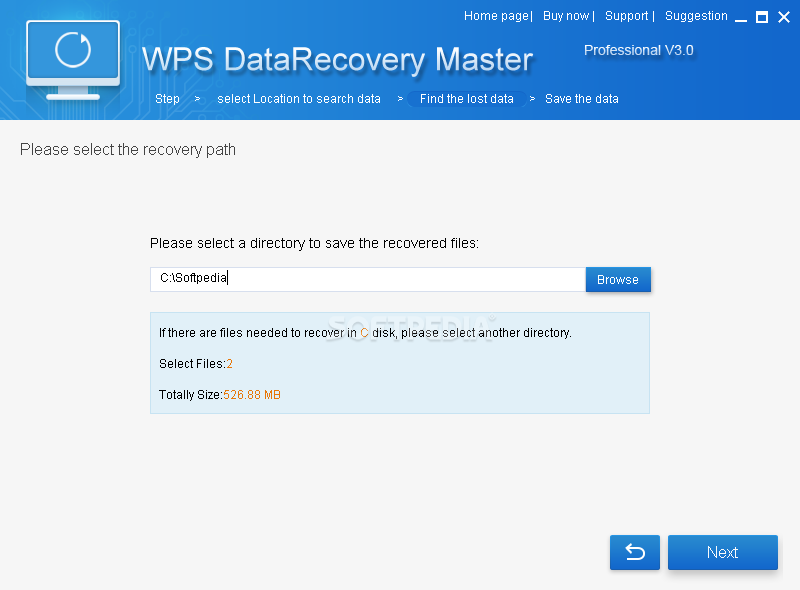Minimize the DataRecovery Master window
The height and width of the screenshot is (590, 800).
(x=741, y=18)
